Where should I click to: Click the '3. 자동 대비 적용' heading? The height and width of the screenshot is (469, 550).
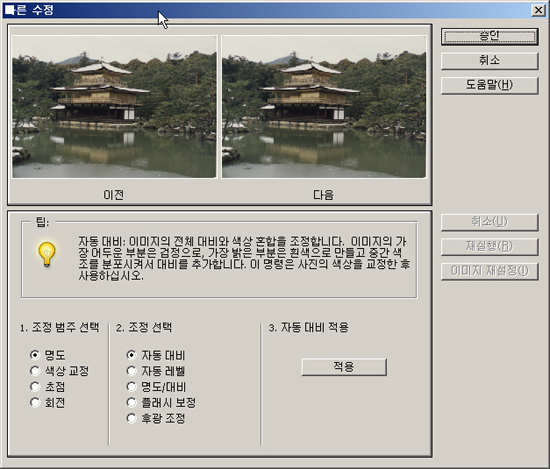[308, 328]
